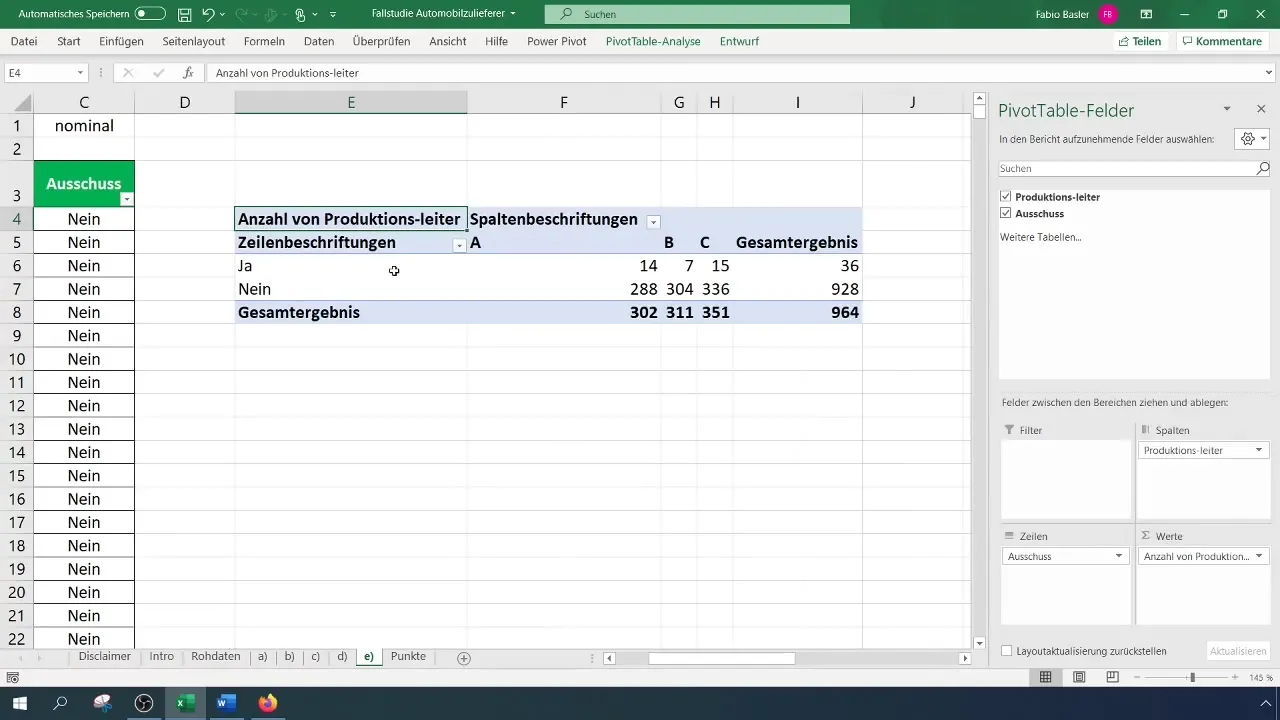The width and height of the screenshot is (1280, 720).
Task: Open the Einfügen ribbon tab
Action: pos(122,42)
